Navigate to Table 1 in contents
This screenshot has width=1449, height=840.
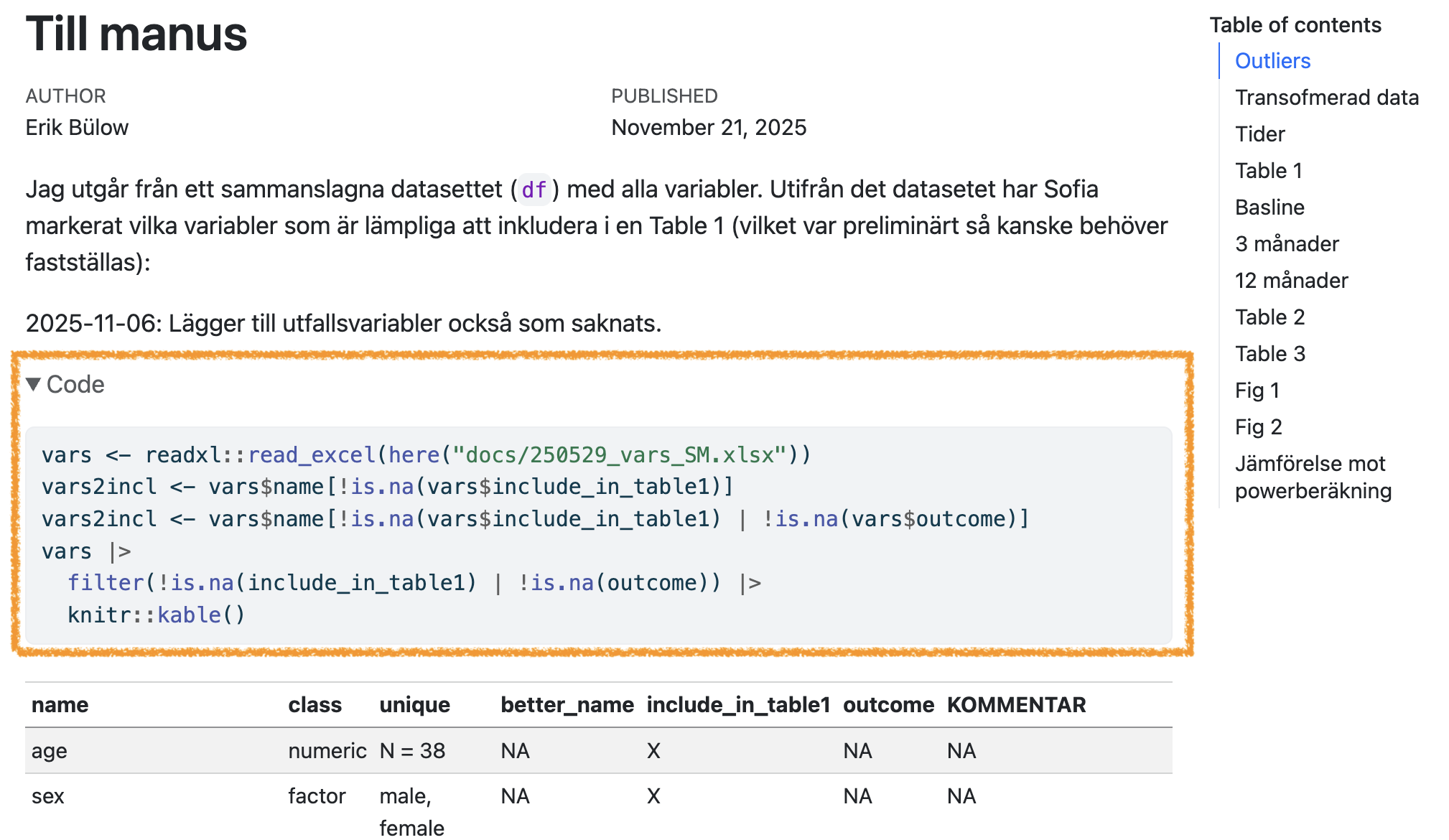pyautogui.click(x=1268, y=171)
